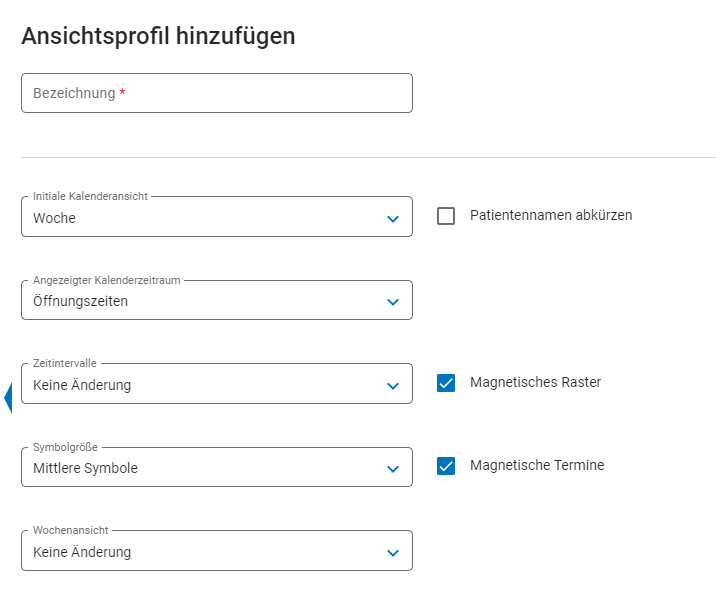Click the arrow icon next to Mittlere Symbole
Viewport: 716px width, 591px height.
[393, 469]
